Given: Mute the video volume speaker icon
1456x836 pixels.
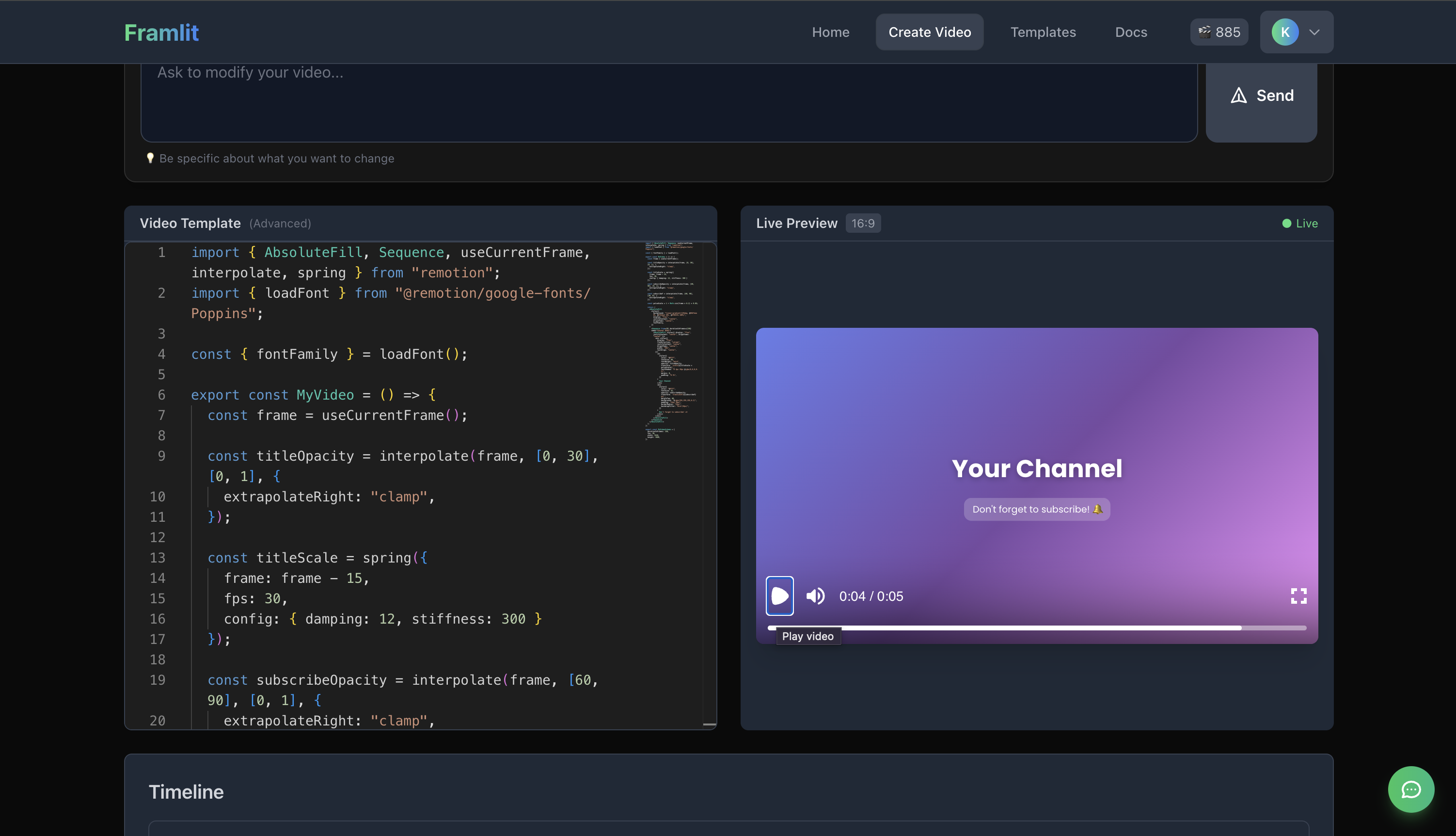Looking at the screenshot, I should coord(815,596).
